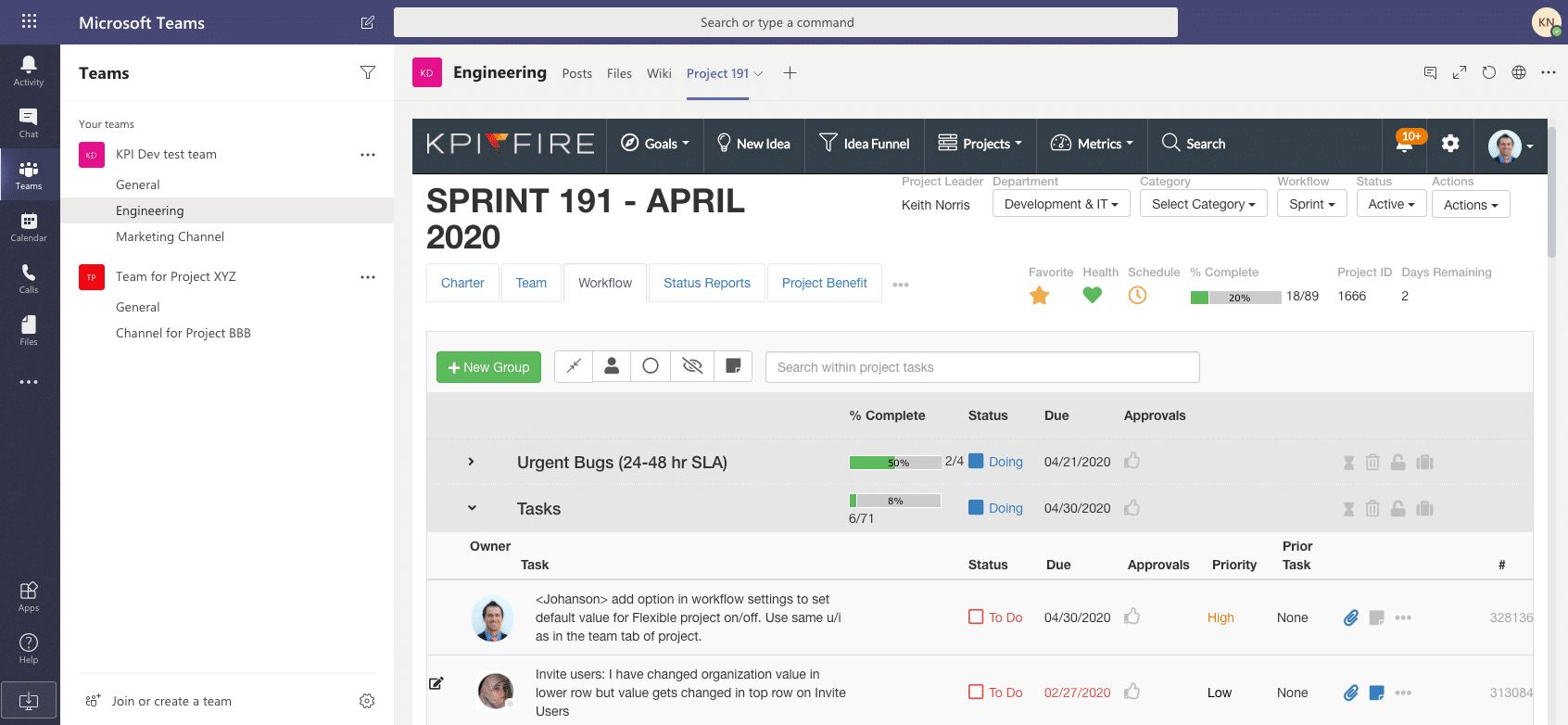Toggle hidden tasks eye icon

[x=692, y=366]
